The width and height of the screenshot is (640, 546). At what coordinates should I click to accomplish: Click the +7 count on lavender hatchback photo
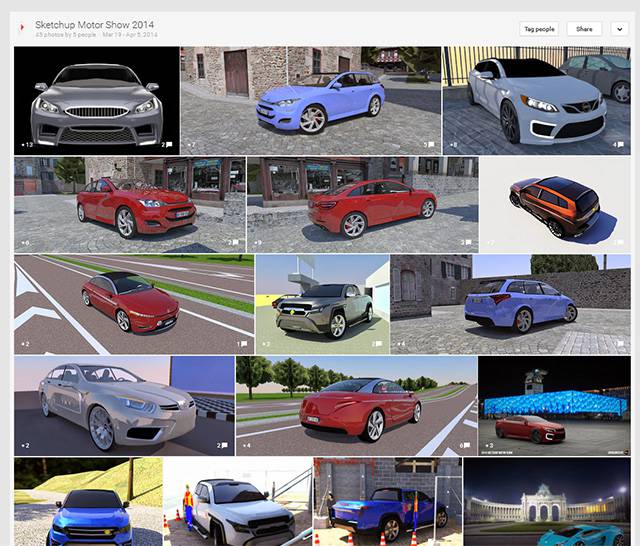point(191,144)
